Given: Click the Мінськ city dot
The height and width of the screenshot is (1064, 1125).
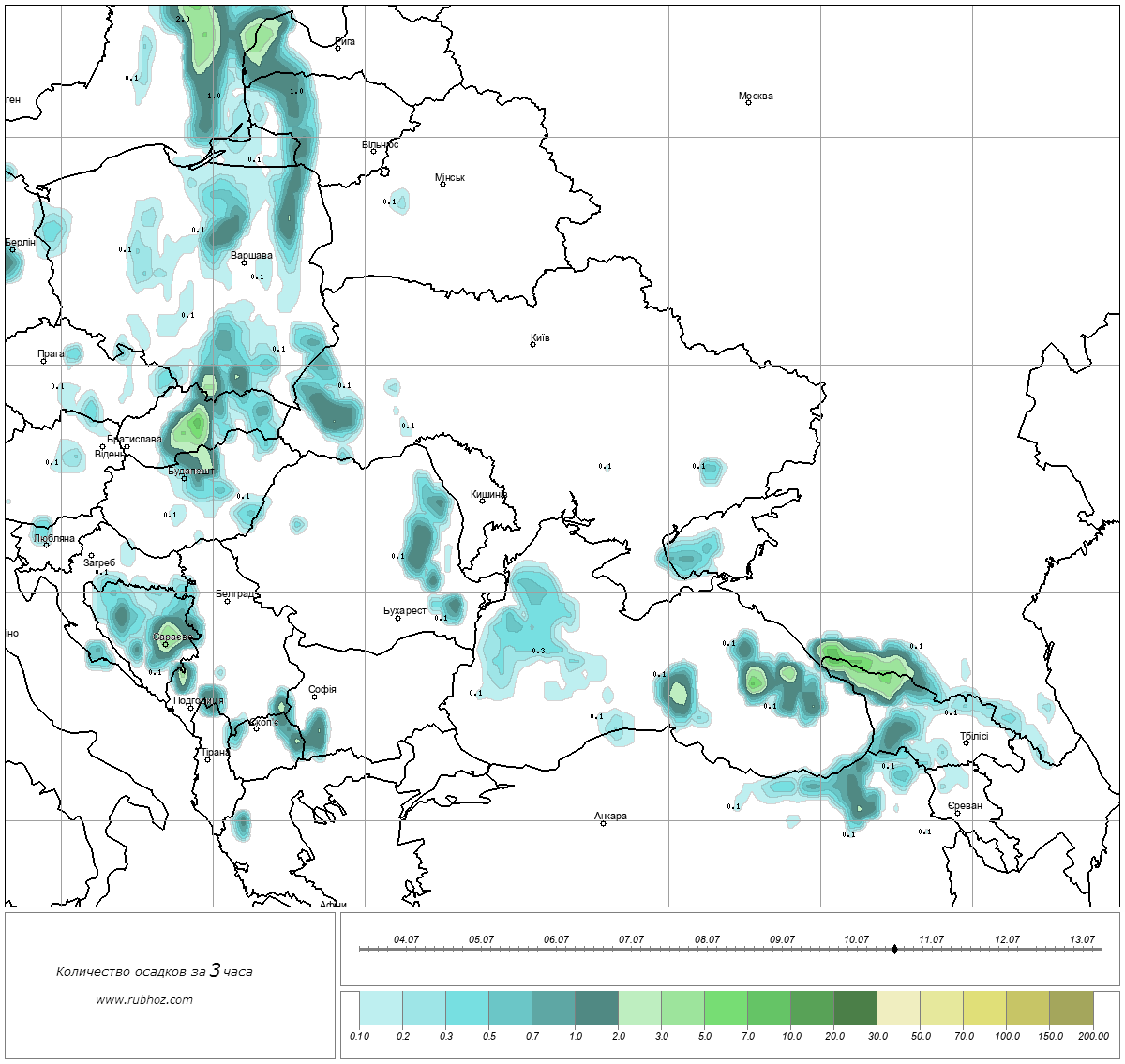Looking at the screenshot, I should [442, 184].
